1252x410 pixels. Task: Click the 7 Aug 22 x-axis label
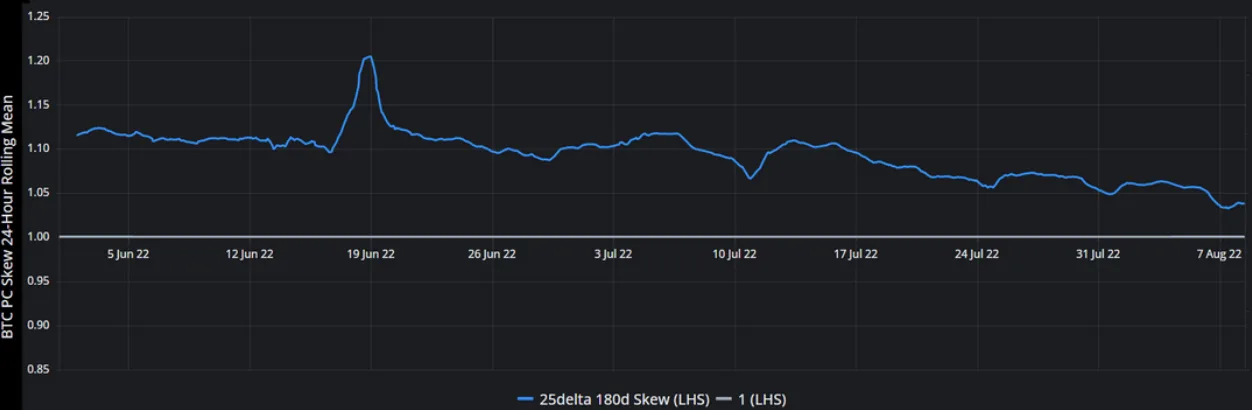(1218, 254)
